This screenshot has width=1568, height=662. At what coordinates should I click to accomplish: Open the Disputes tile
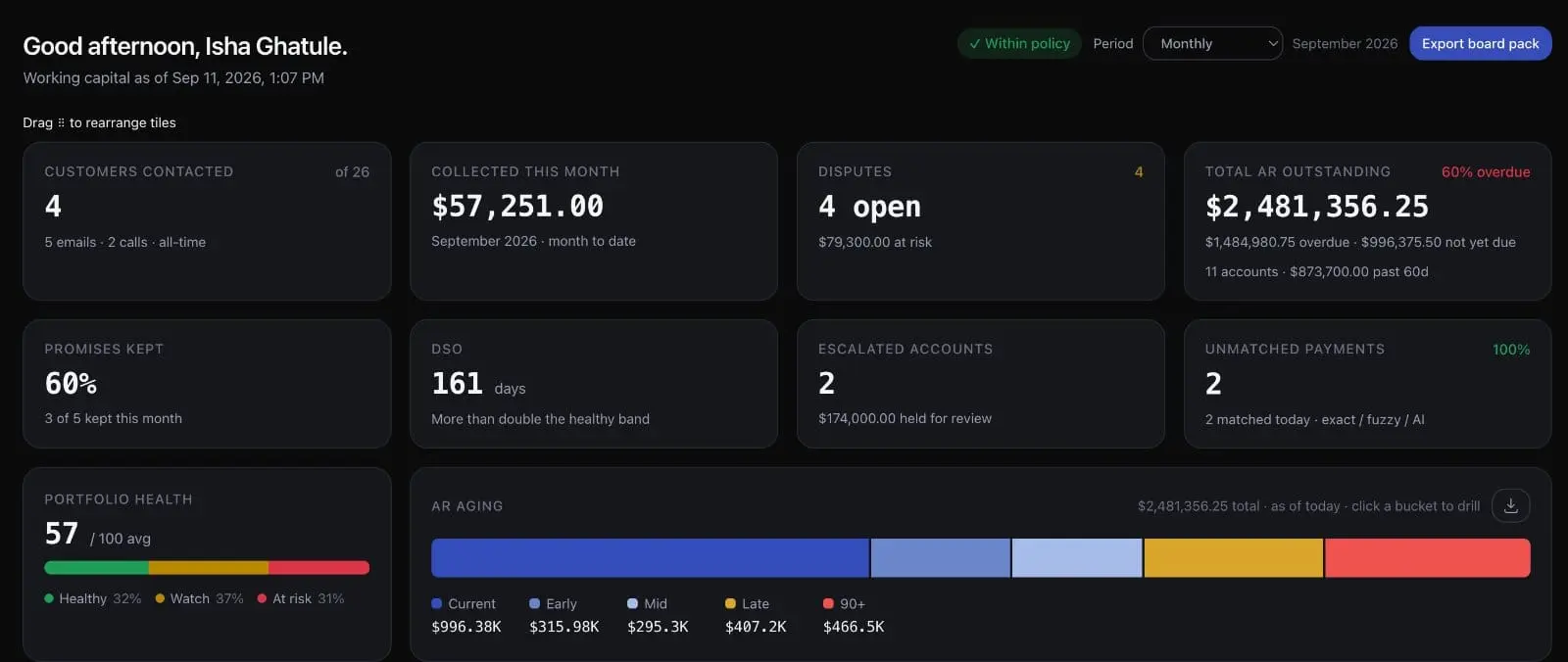pyautogui.click(x=980, y=221)
